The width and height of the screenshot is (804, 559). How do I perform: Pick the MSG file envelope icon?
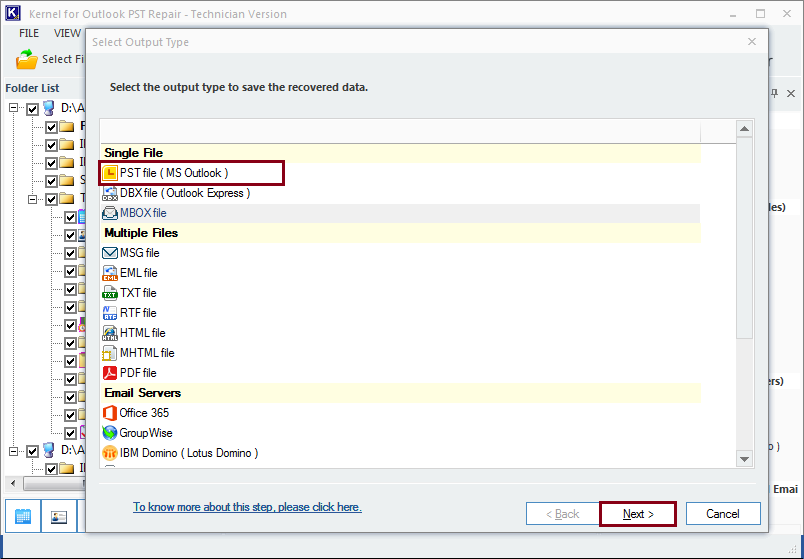(x=110, y=253)
